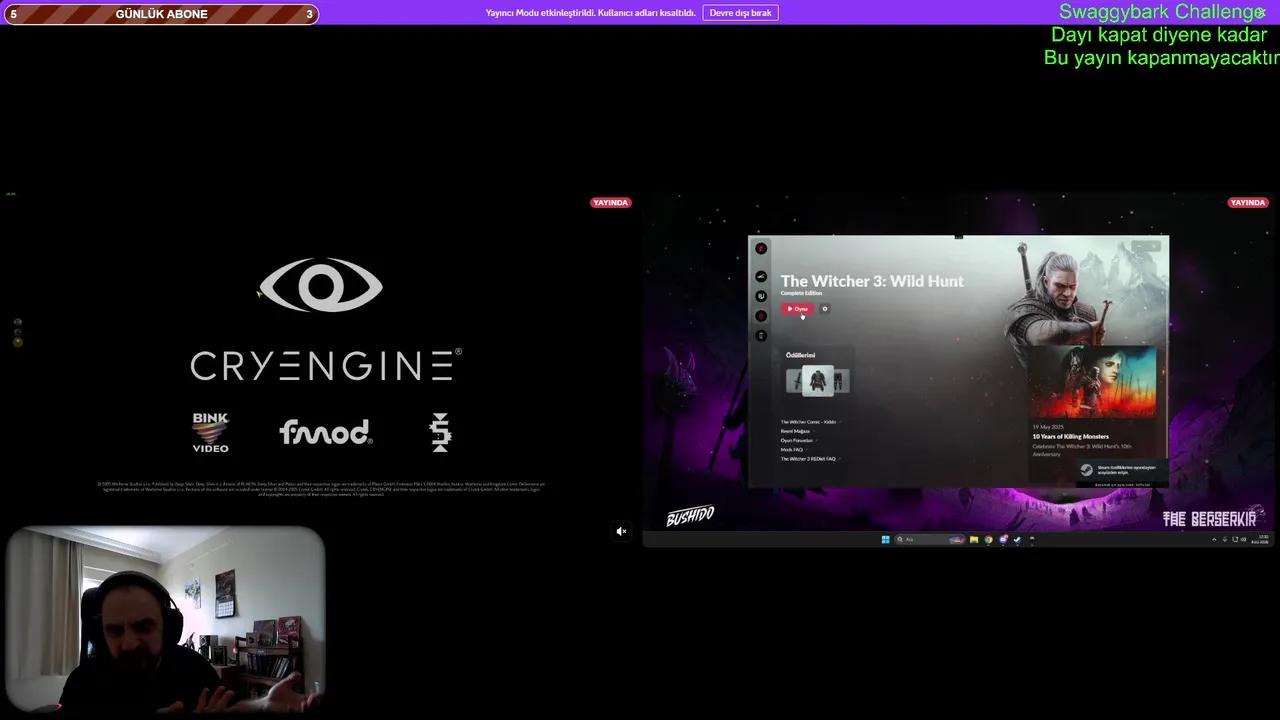Open Mods FAQ link
1280x720 pixels.
792,449
